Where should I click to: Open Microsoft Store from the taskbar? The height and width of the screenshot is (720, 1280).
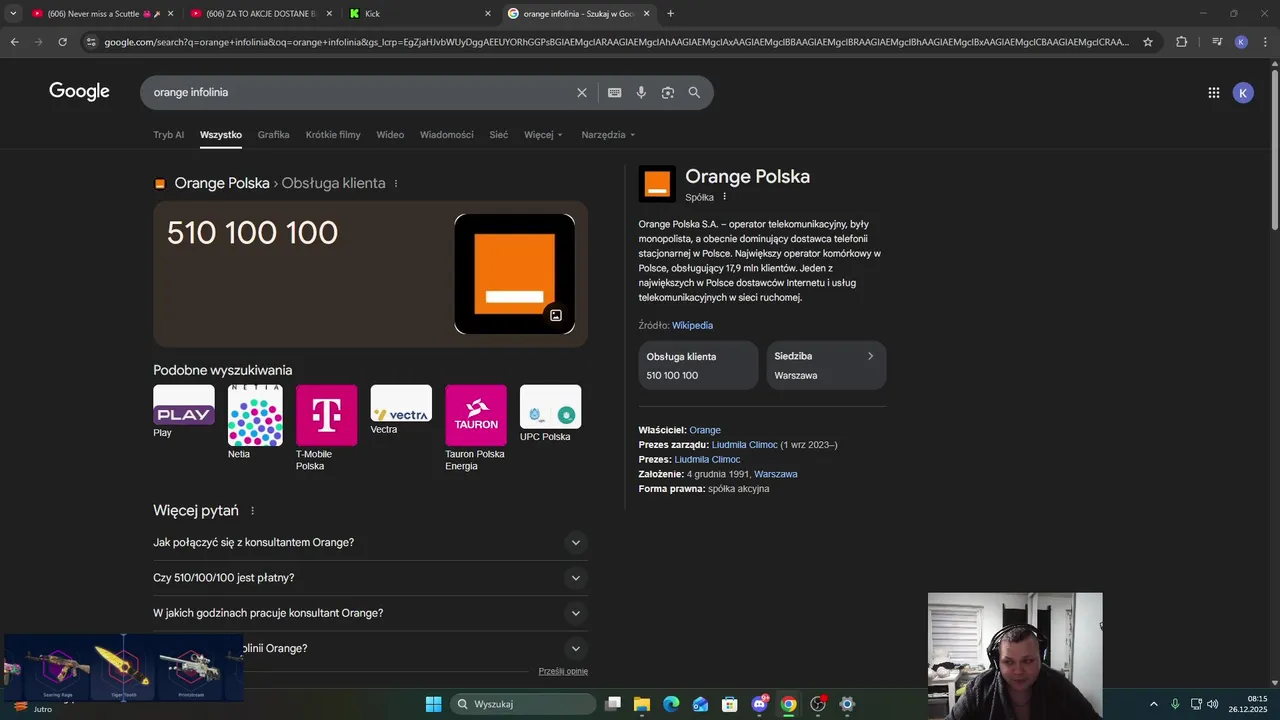730,704
